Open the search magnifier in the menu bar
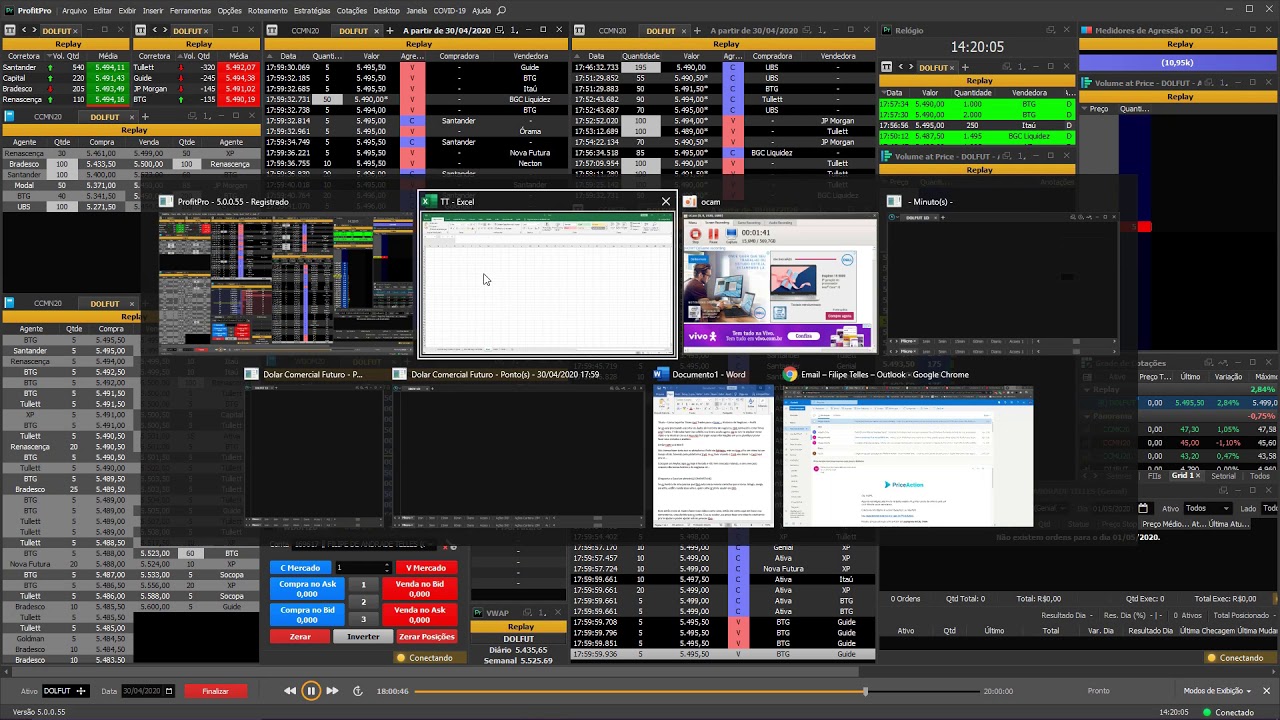The height and width of the screenshot is (720, 1280). (502, 10)
